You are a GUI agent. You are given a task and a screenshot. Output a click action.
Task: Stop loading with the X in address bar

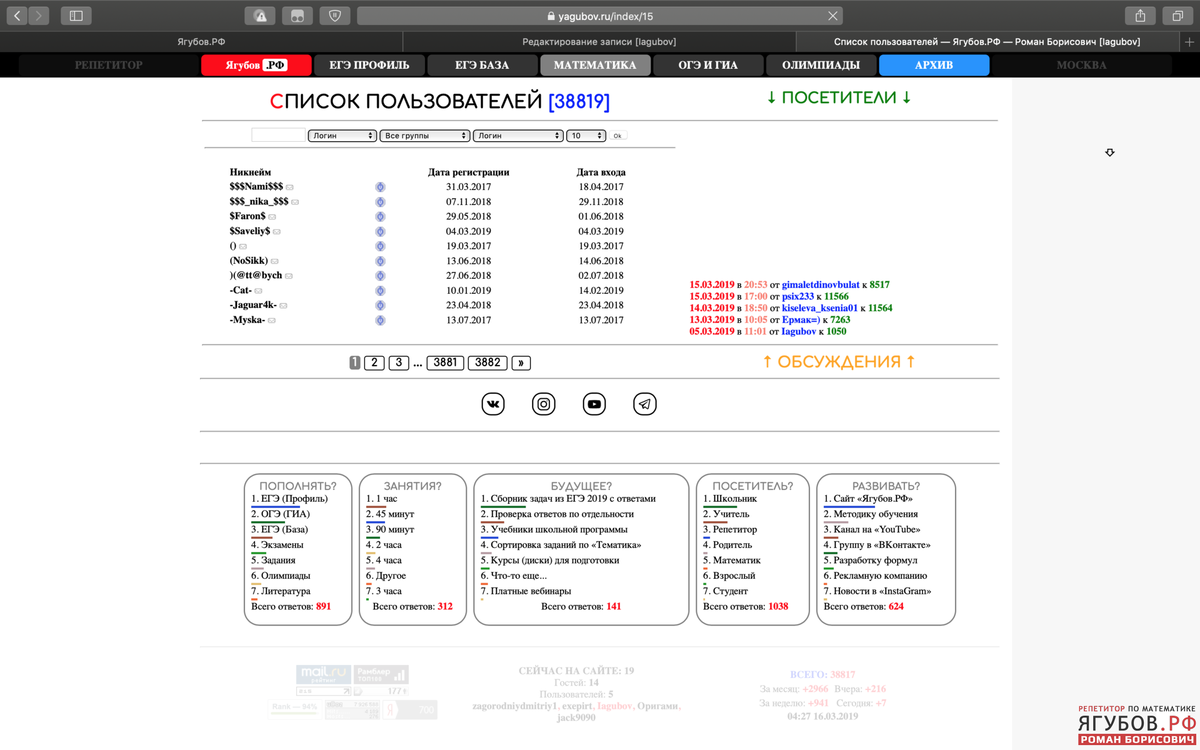click(x=832, y=16)
